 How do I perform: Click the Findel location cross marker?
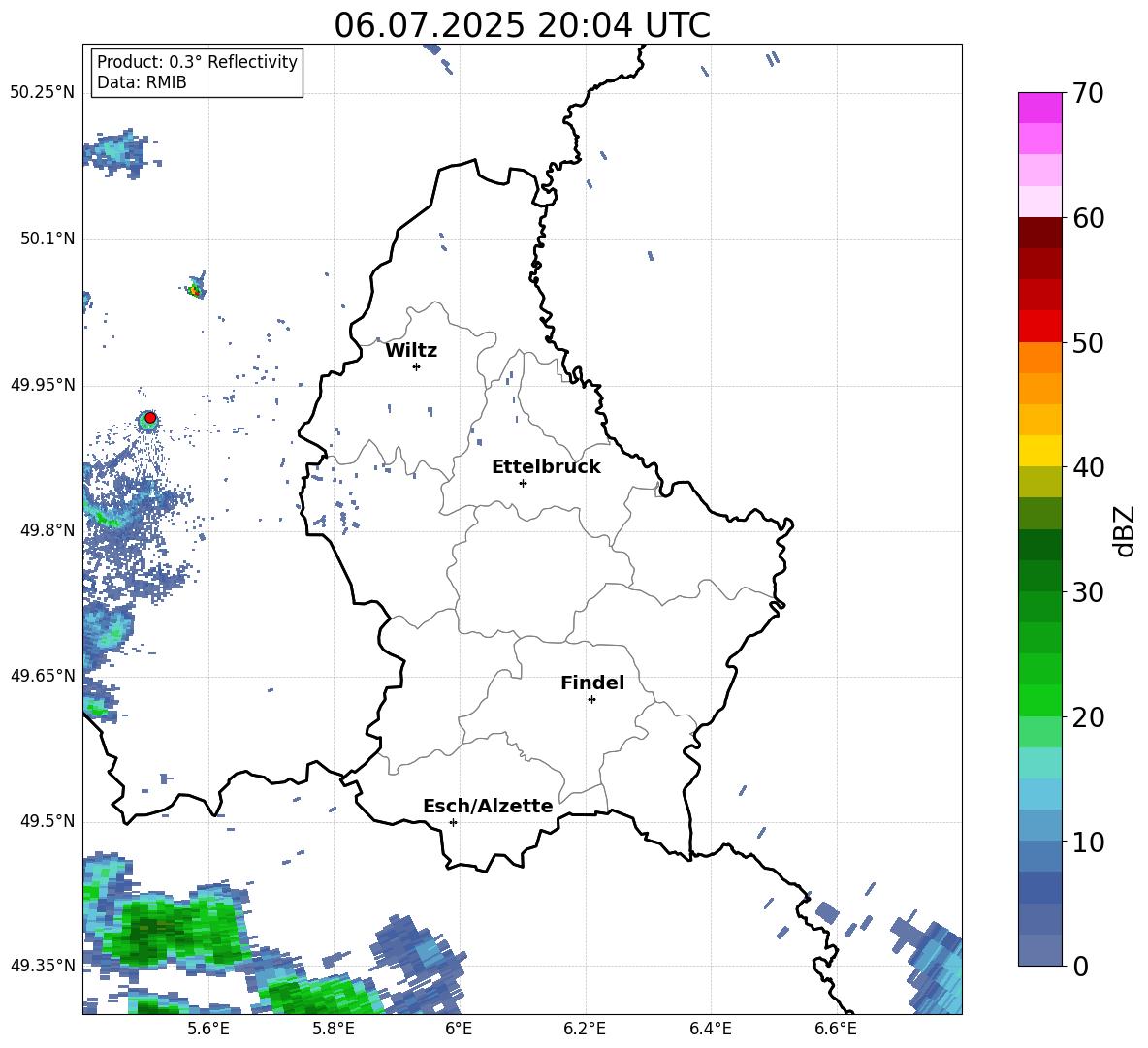click(x=591, y=700)
